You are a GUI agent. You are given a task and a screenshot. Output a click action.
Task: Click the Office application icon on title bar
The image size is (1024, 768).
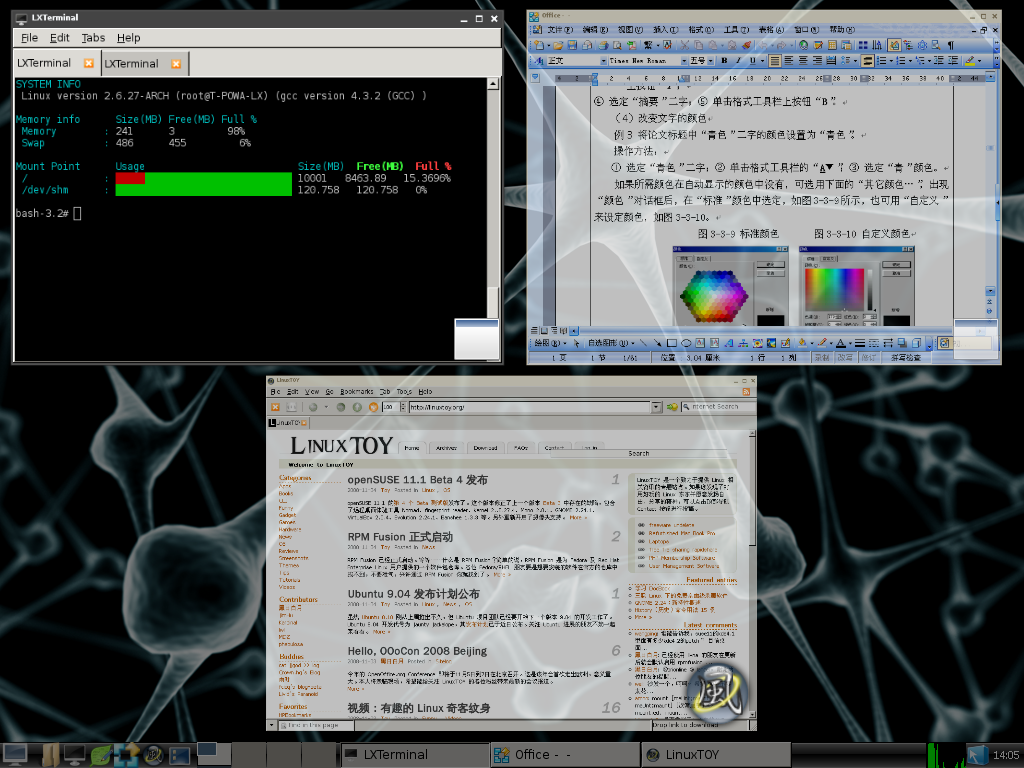pos(534,16)
